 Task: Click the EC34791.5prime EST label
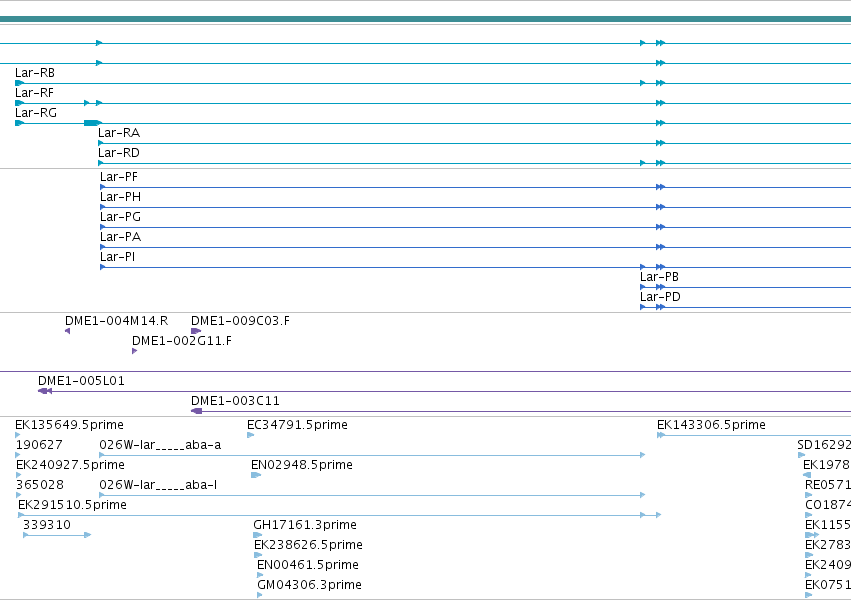tap(297, 425)
